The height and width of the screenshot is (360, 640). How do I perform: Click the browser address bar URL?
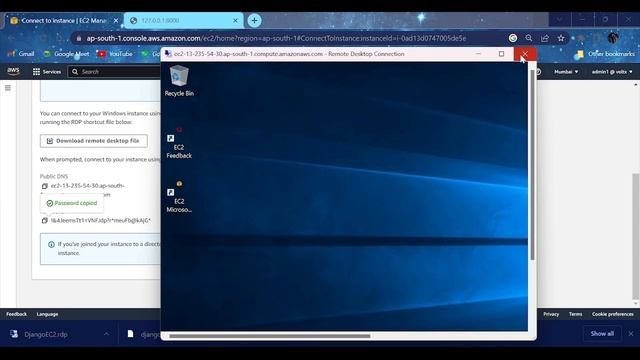click(x=276, y=38)
